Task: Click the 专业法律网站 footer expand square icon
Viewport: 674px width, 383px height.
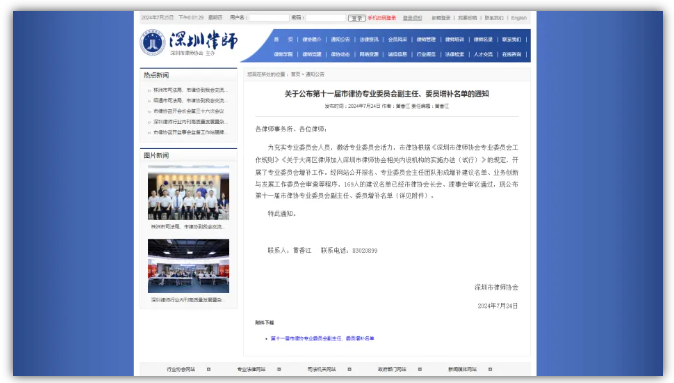Action: pyautogui.click(x=279, y=369)
